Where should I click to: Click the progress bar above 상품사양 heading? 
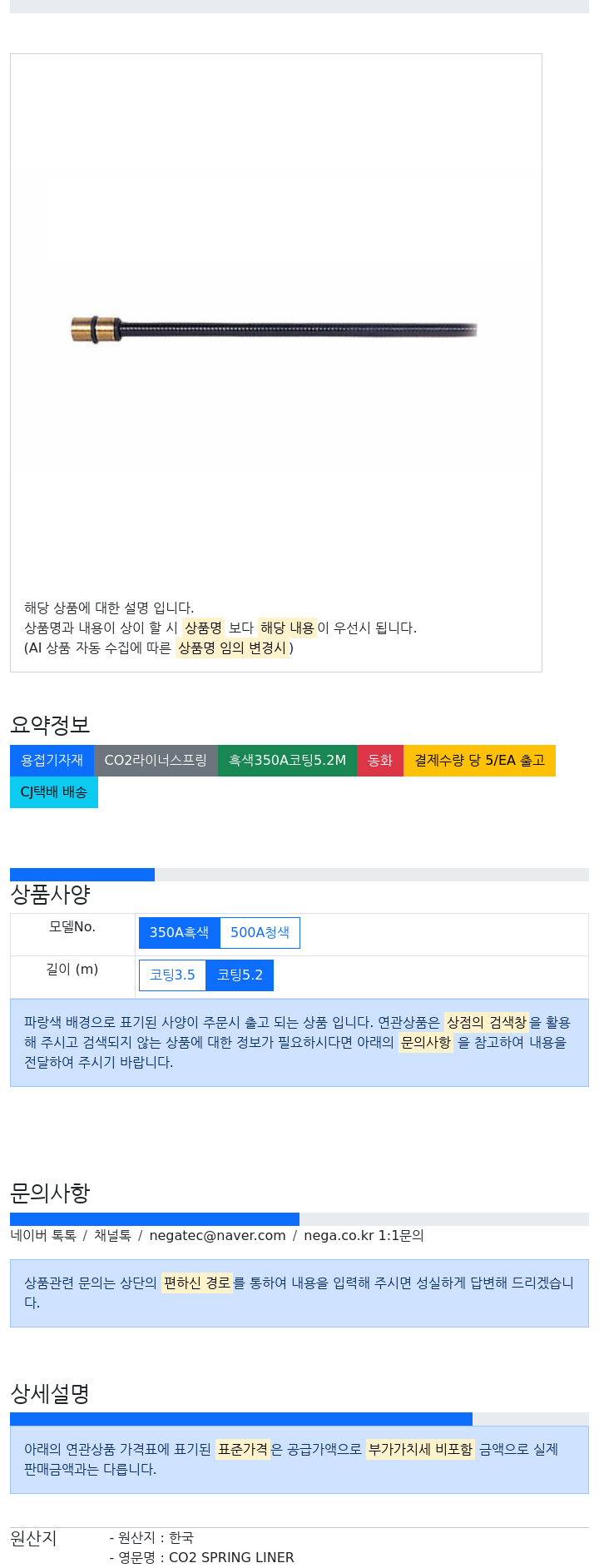point(82,875)
